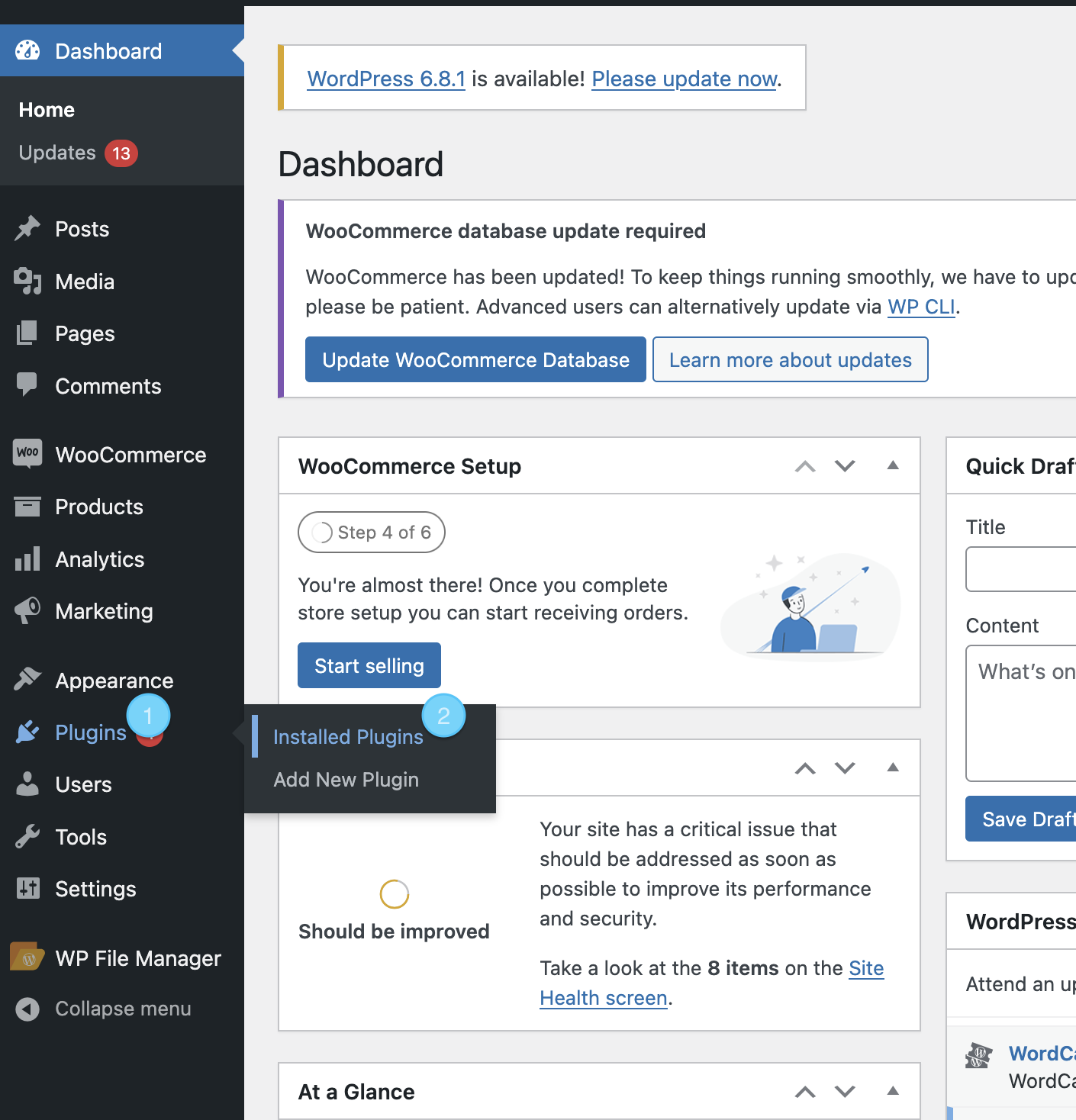Open the Products menu label
1076x1120 pixels.
tap(99, 507)
